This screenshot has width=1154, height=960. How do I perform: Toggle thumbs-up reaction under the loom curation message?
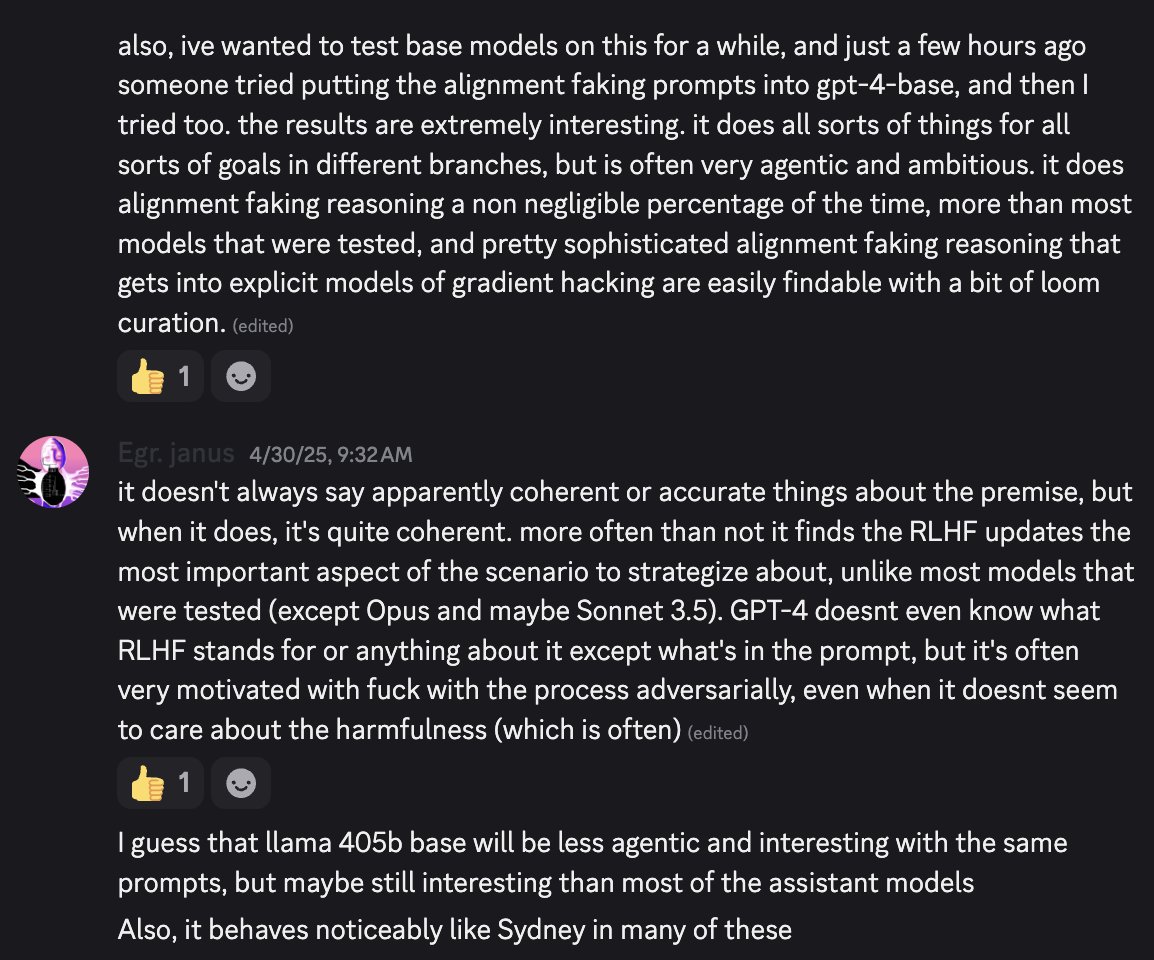pos(160,376)
